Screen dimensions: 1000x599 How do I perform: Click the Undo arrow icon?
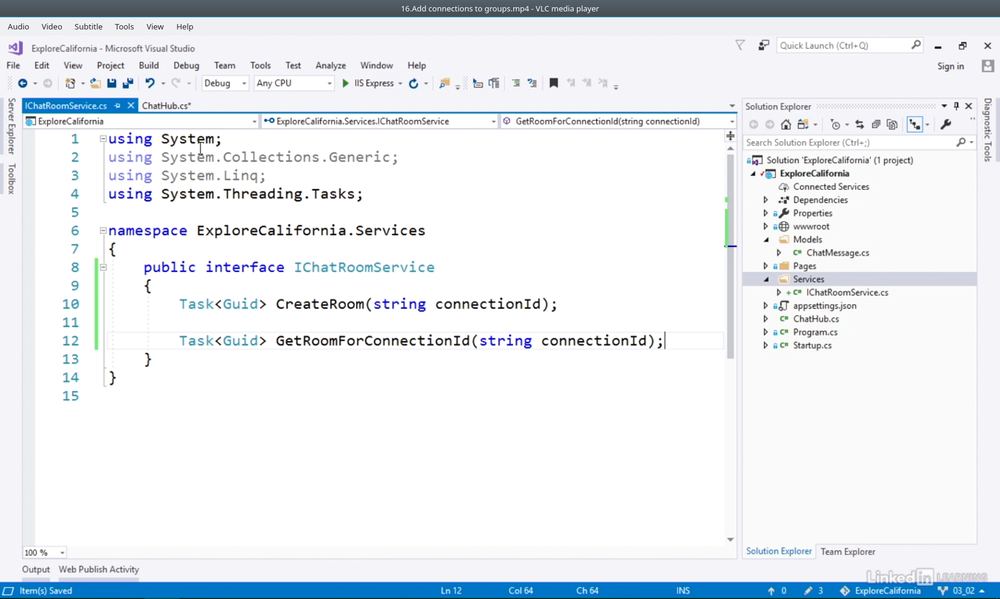click(150, 83)
